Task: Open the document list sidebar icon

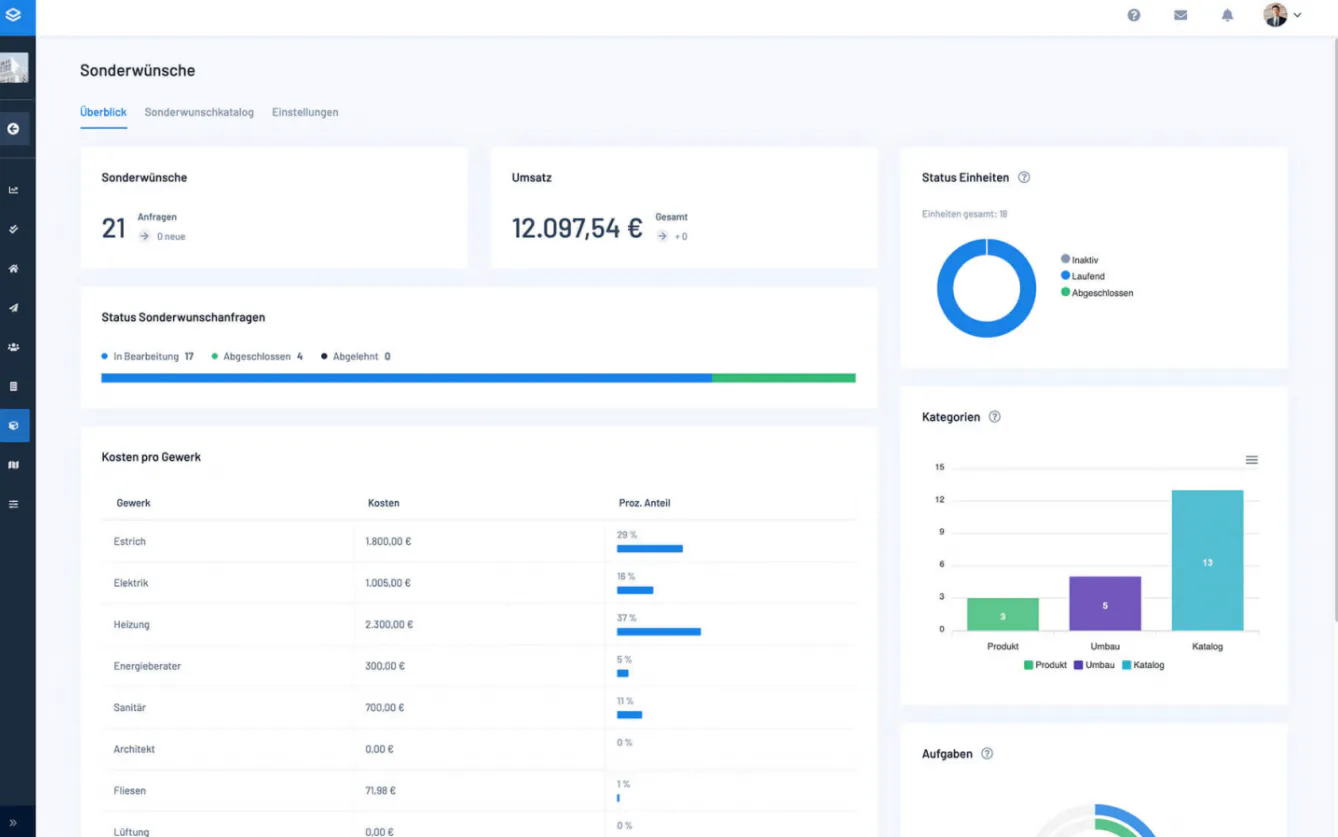Action: pyautogui.click(x=14, y=386)
